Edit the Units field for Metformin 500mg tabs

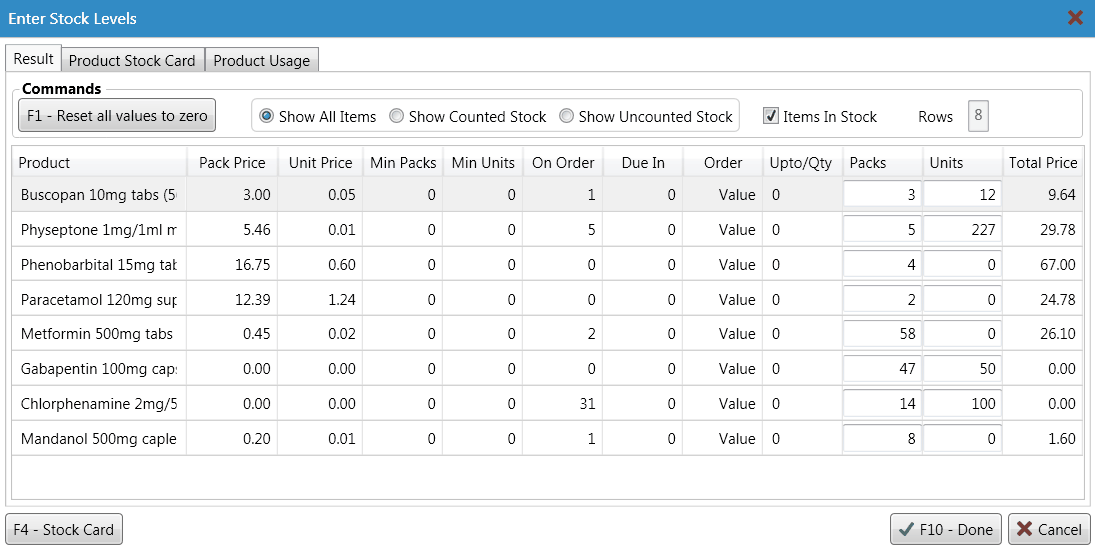click(x=962, y=334)
